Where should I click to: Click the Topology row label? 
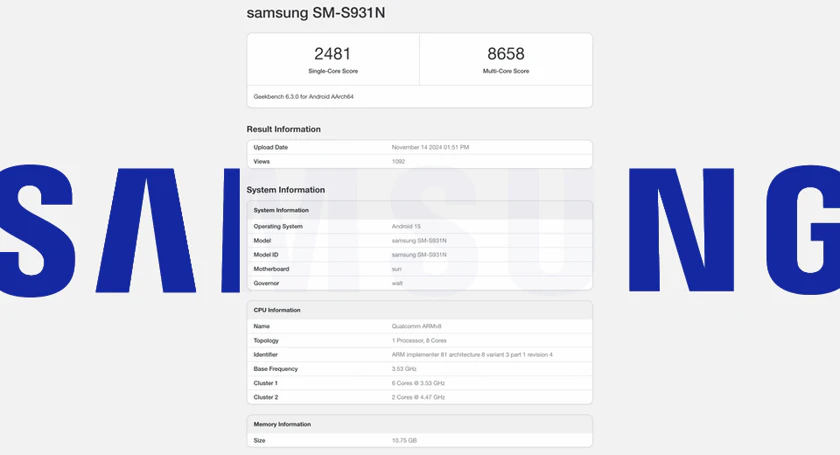(x=266, y=340)
